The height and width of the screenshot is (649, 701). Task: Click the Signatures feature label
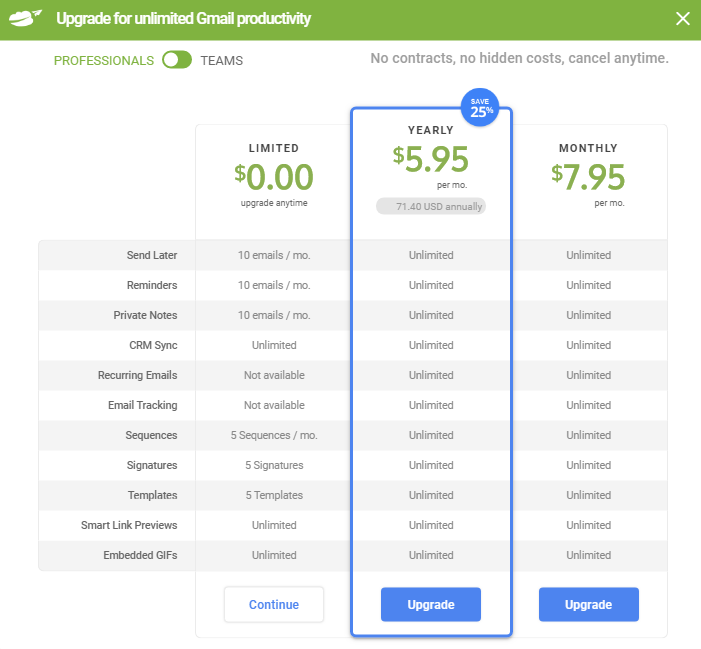tap(152, 465)
